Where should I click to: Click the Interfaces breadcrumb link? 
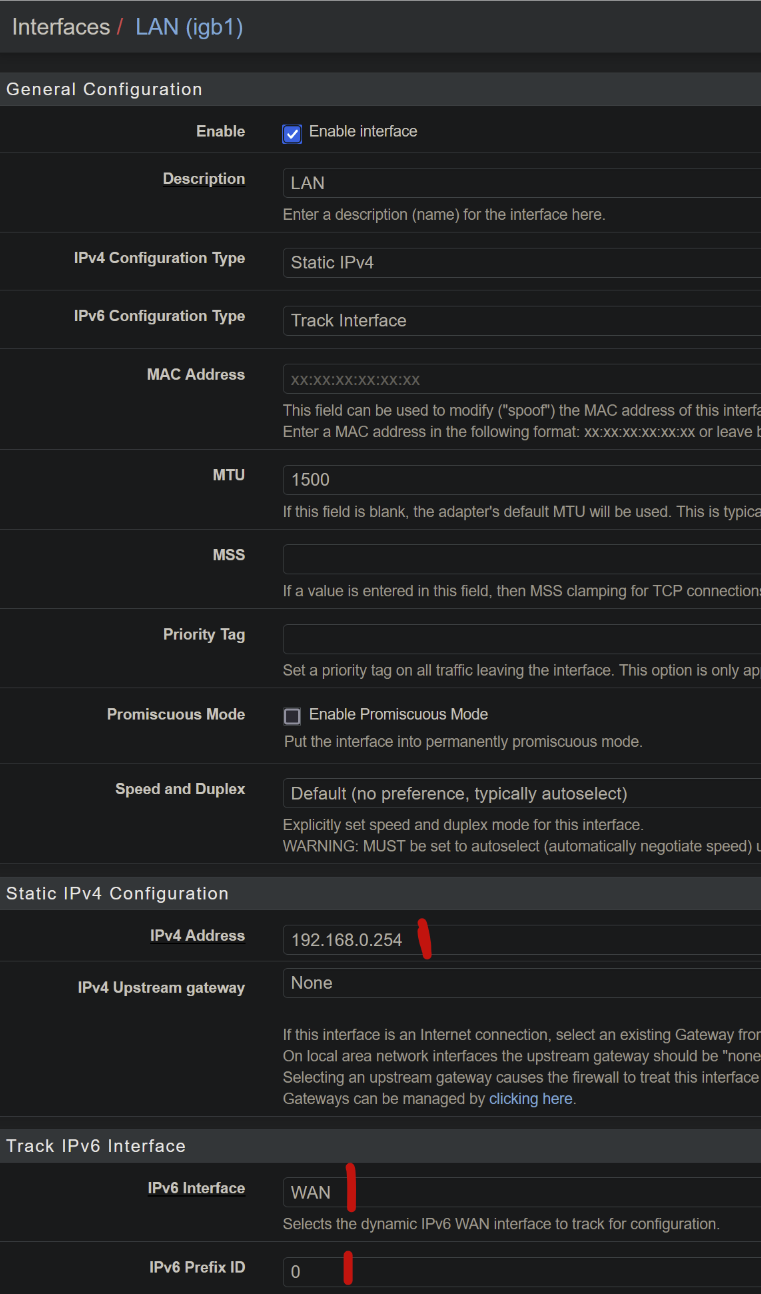[x=61, y=27]
